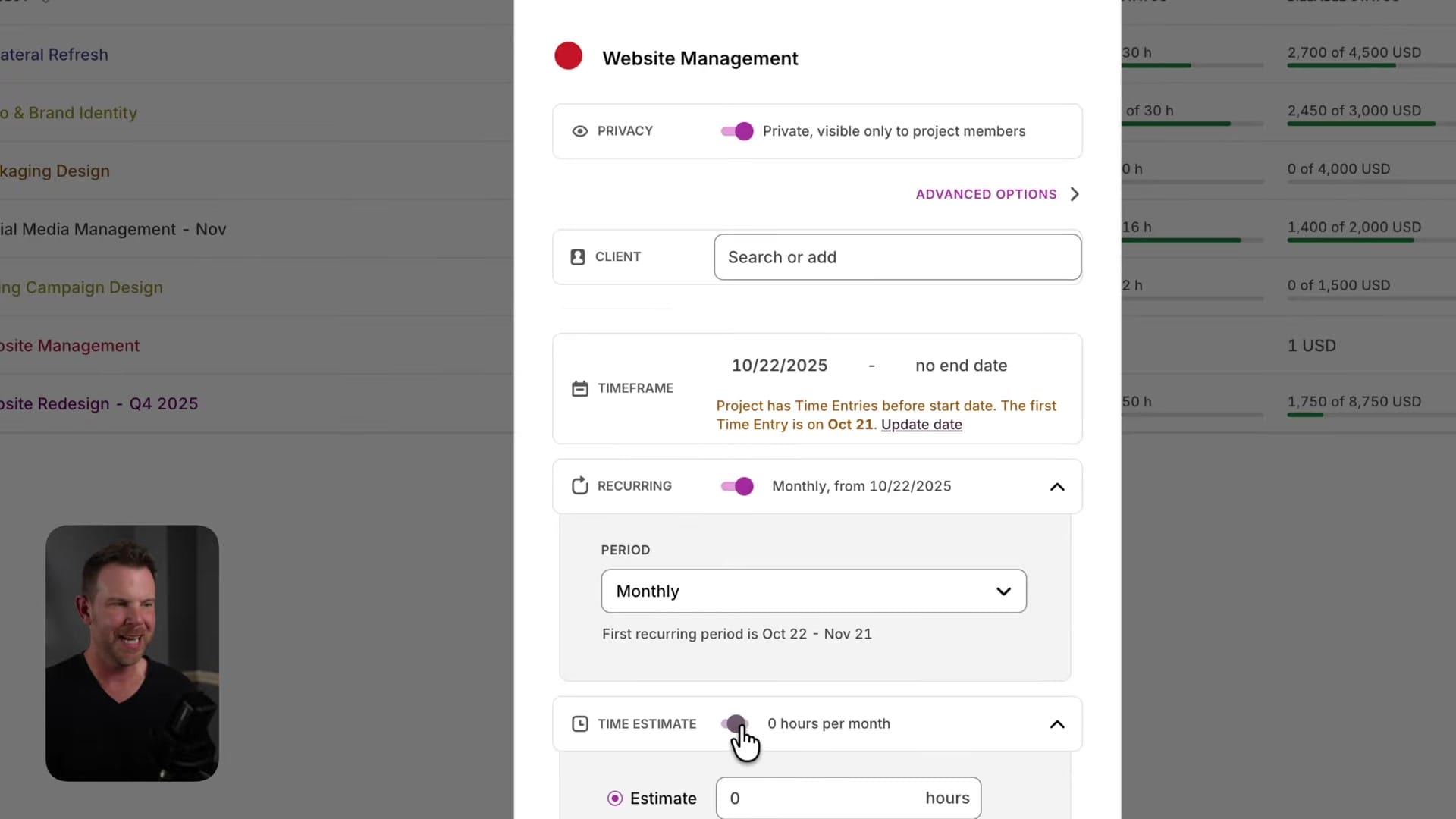Click '2,700 of 4,500 USD' billable value
The height and width of the screenshot is (819, 1456).
(x=1354, y=52)
